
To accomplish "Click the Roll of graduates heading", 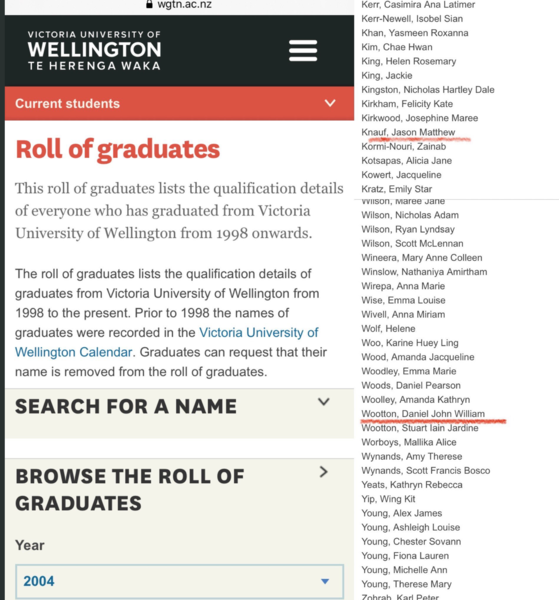I will [x=118, y=149].
